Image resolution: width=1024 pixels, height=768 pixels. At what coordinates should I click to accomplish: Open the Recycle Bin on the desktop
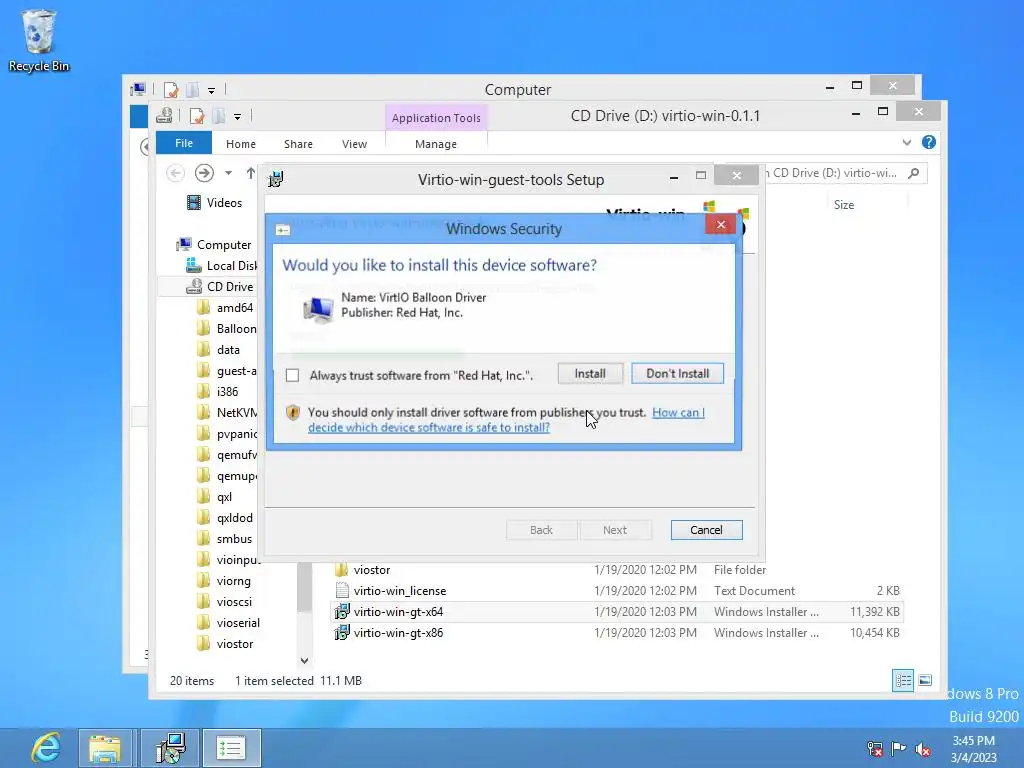coord(39,40)
